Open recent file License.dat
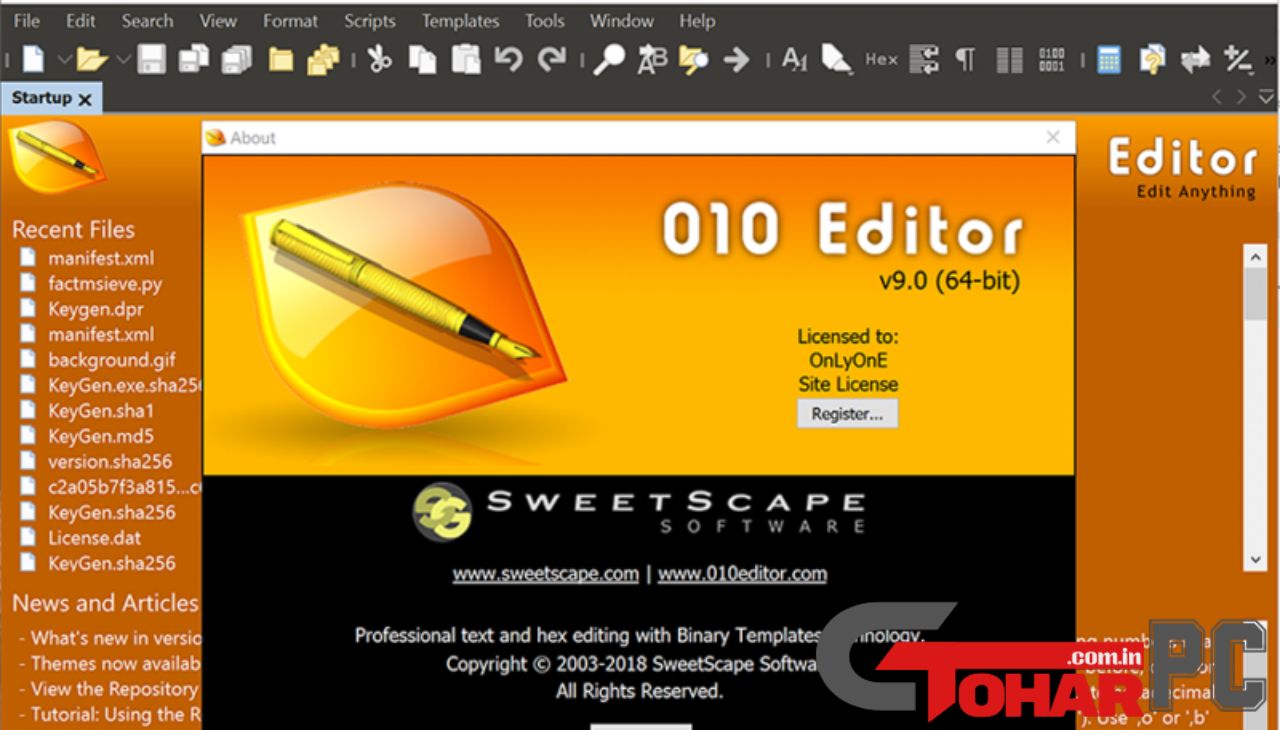 tap(95, 538)
